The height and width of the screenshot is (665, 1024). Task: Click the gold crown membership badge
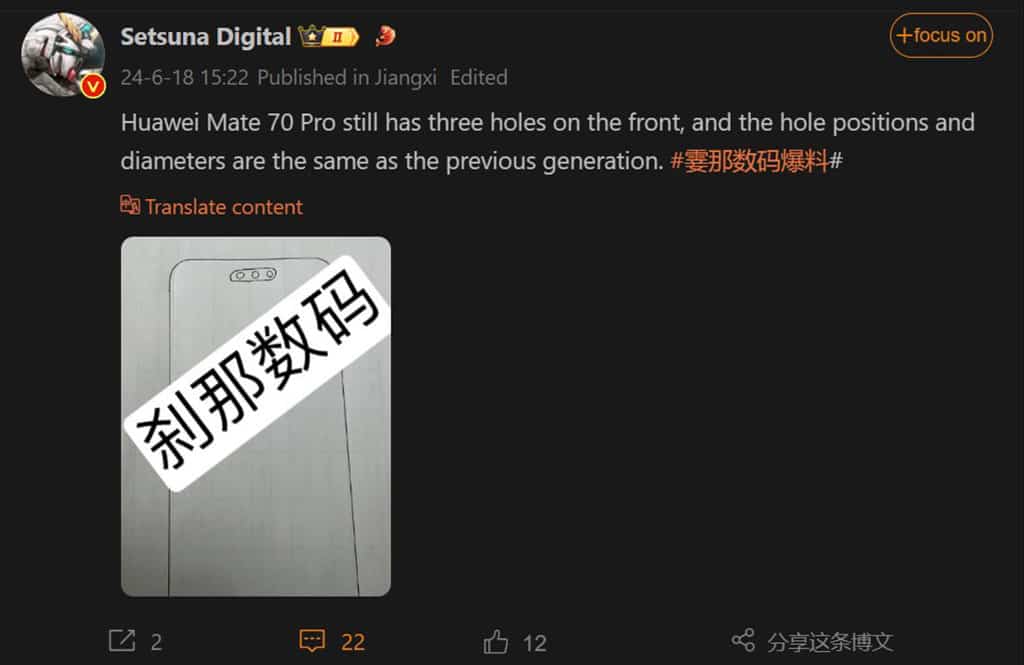point(311,36)
